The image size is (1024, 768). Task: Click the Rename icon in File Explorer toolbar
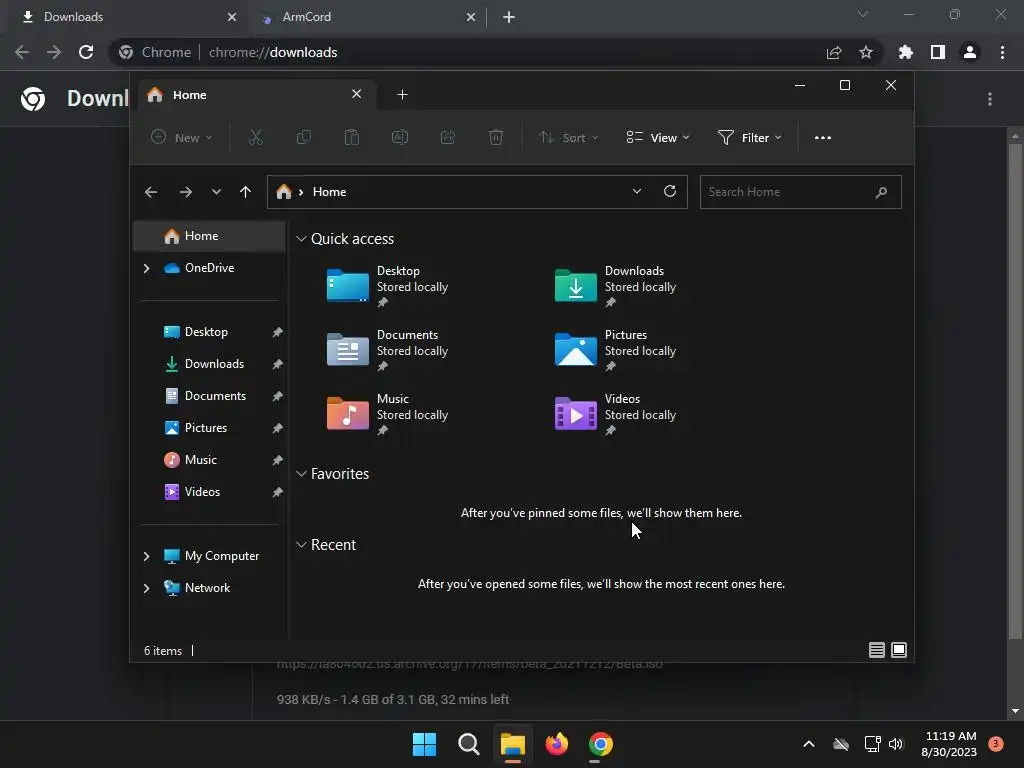pos(400,137)
